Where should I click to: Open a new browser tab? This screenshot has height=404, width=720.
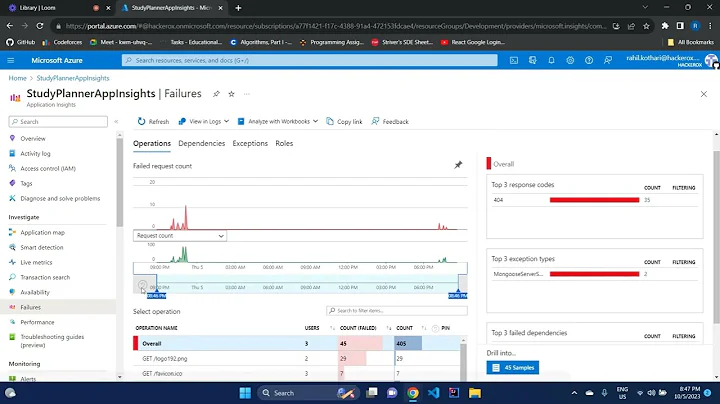pyautogui.click(x=238, y=8)
